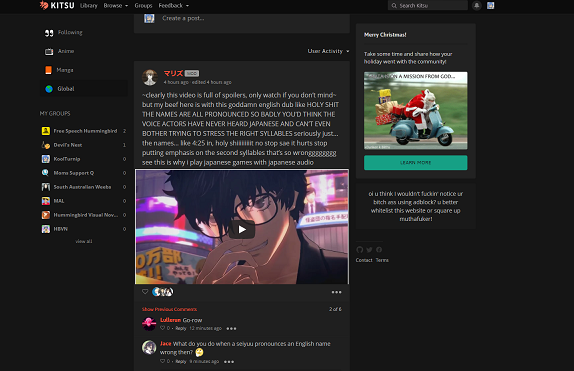This screenshot has height=371, width=574.
Task: Open options for Jace's comment
Action: pos(229,361)
